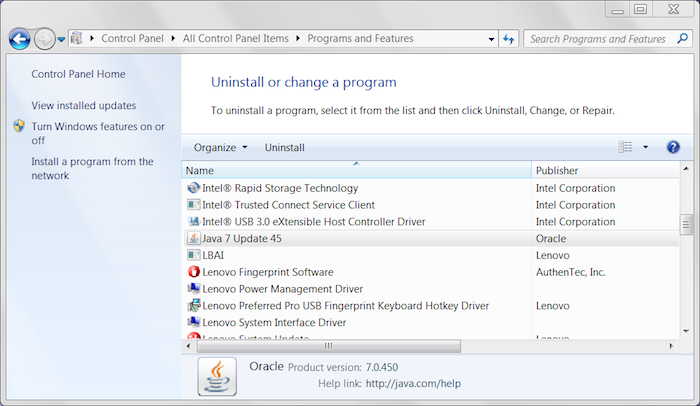Open the Help question mark icon

click(x=673, y=147)
